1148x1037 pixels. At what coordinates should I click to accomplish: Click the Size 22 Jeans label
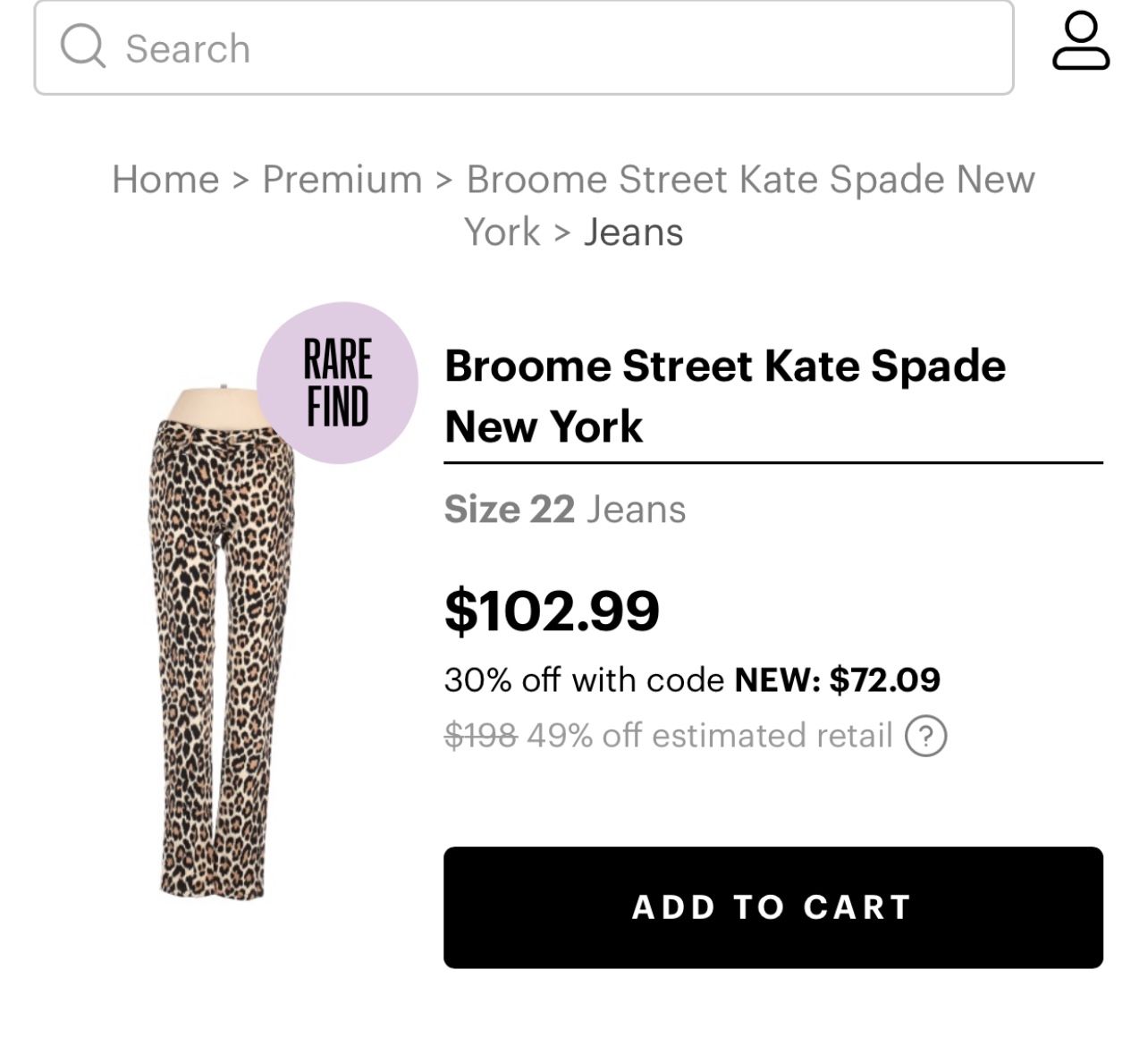point(564,510)
